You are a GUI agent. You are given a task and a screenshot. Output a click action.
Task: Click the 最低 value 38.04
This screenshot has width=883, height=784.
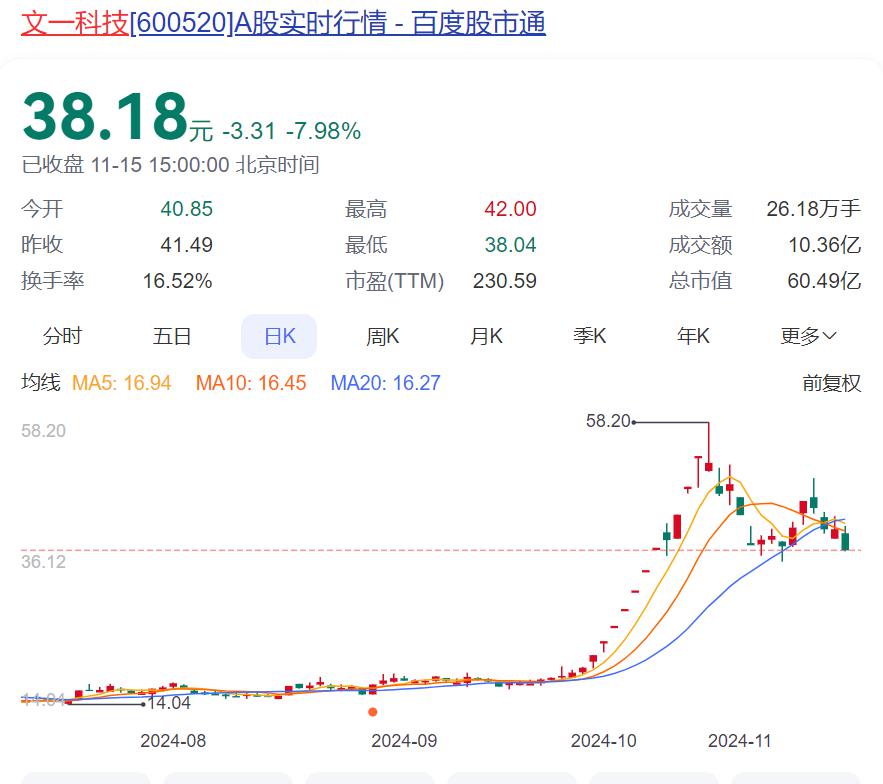[510, 245]
